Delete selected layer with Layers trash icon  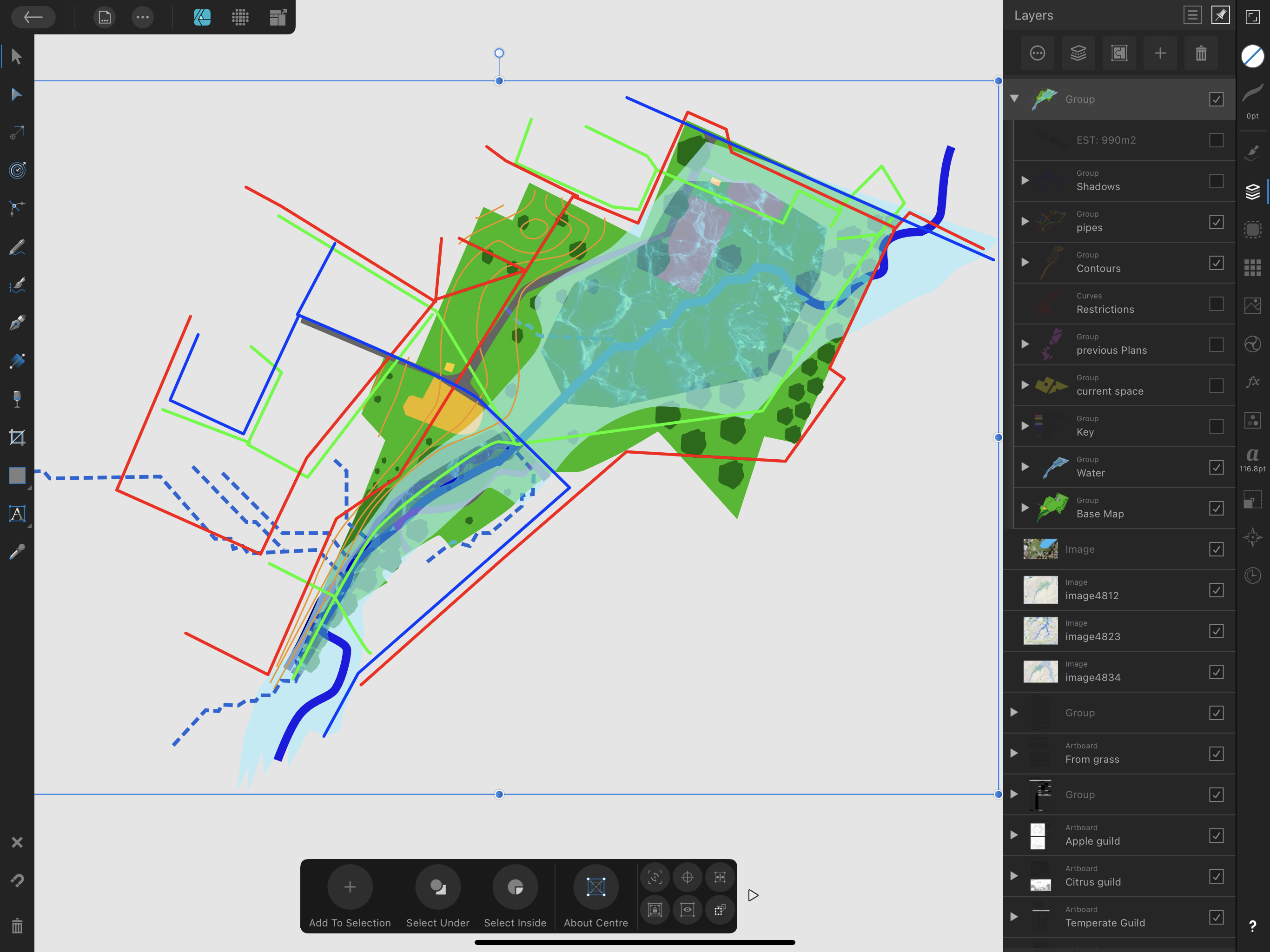click(x=1201, y=53)
